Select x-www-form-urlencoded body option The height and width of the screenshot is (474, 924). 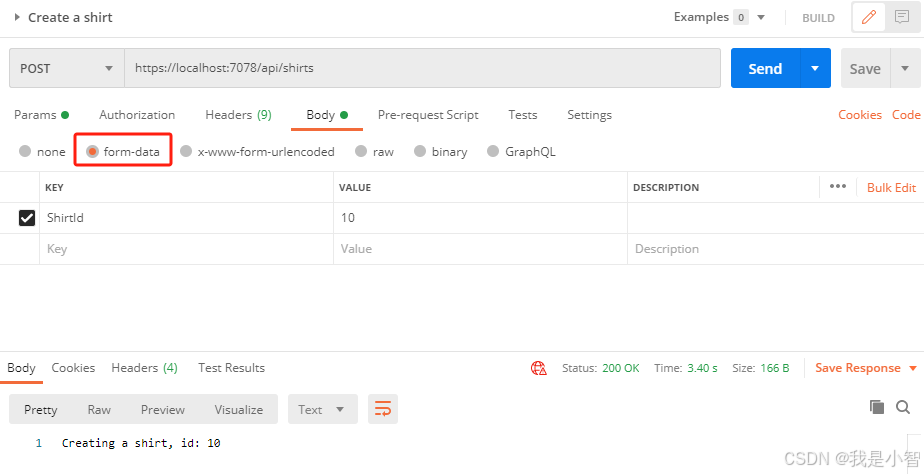[x=186, y=152]
